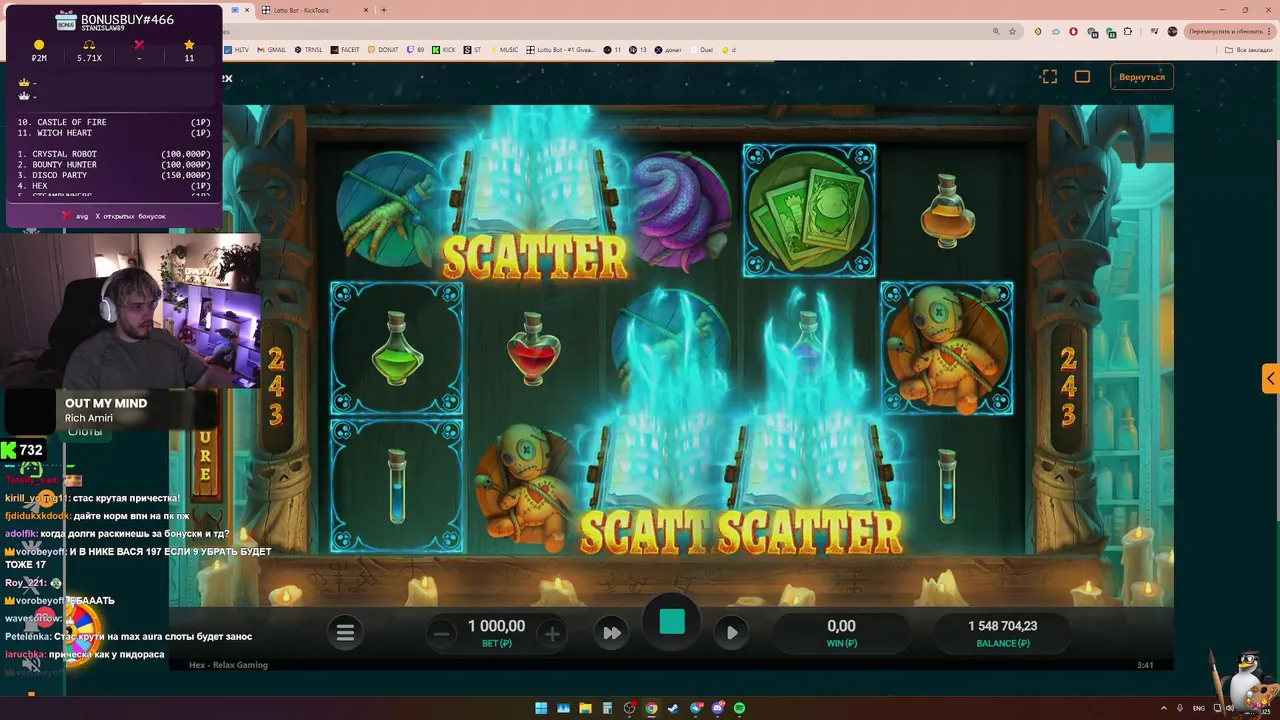
Task: Switch to Chrome in the taskbar
Action: [x=651, y=708]
